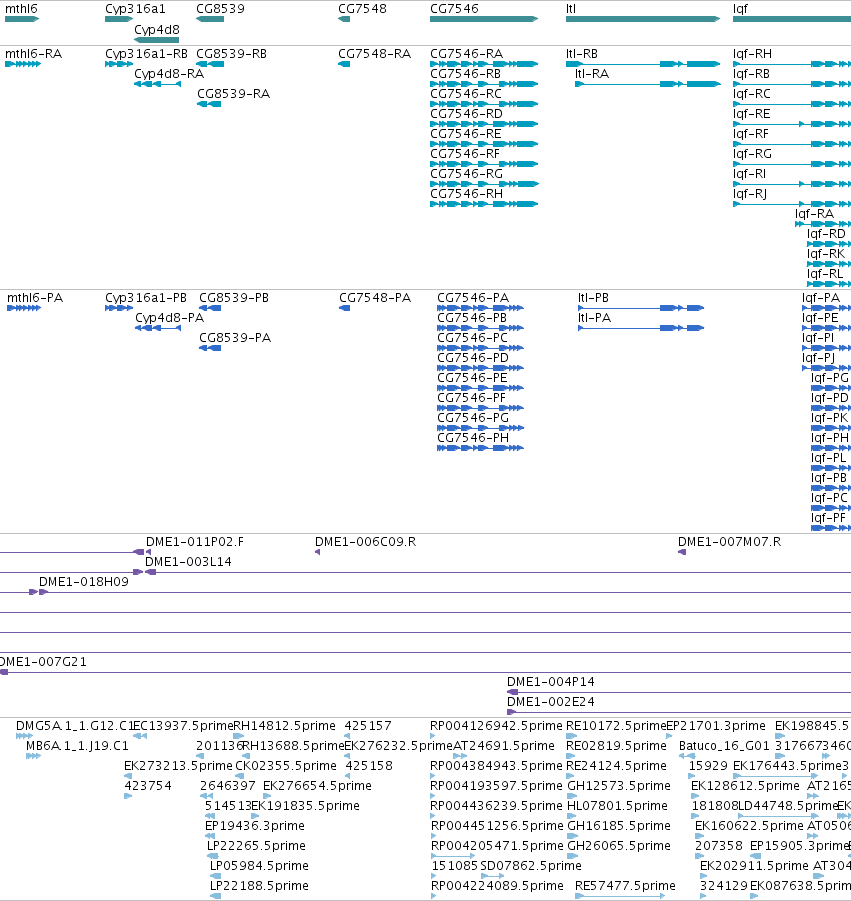The image size is (851, 901).
Task: Click the DME1-007M07.R BAC label
Action: pyautogui.click(x=729, y=542)
